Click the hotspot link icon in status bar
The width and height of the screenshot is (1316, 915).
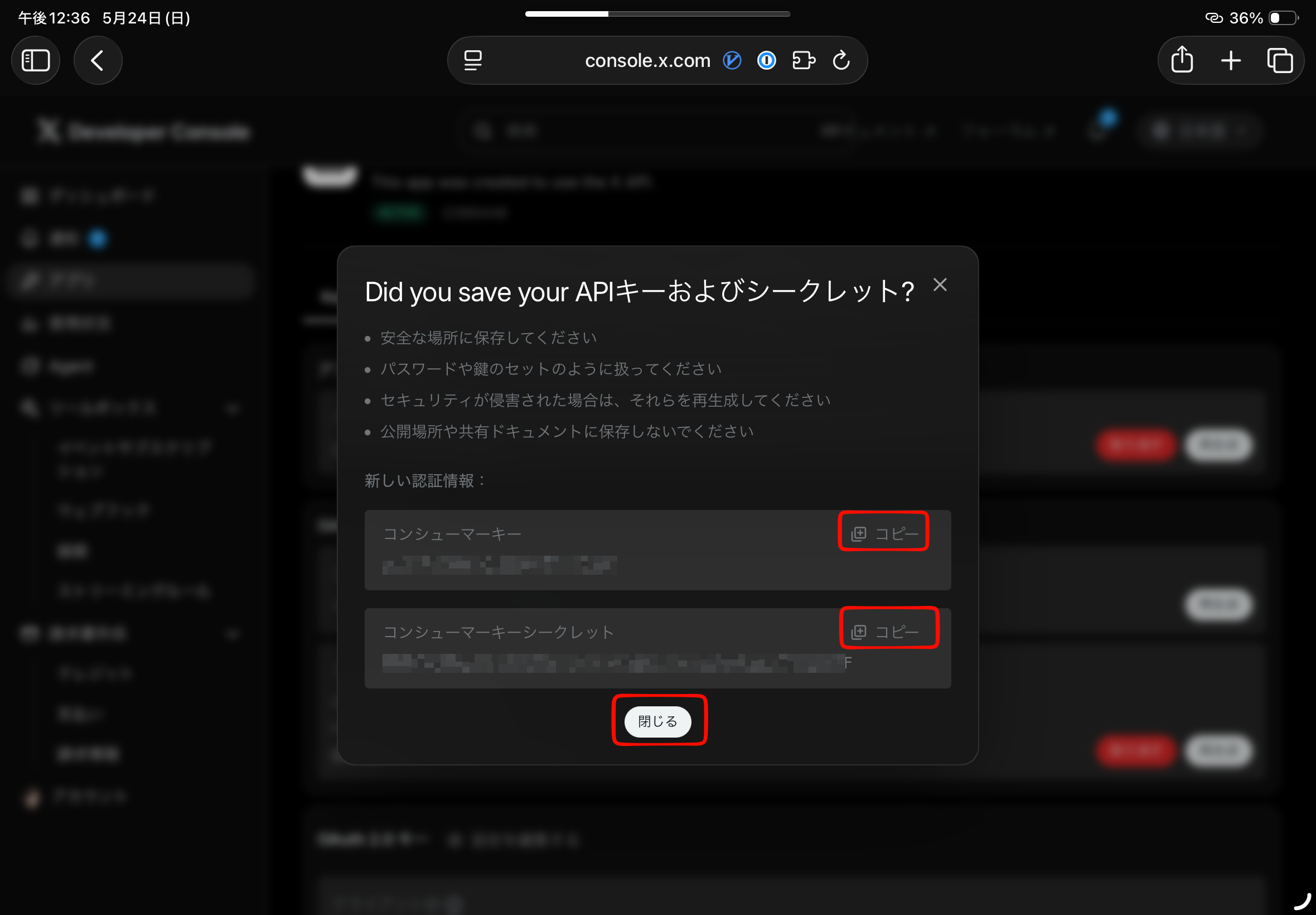pyautogui.click(x=1213, y=18)
